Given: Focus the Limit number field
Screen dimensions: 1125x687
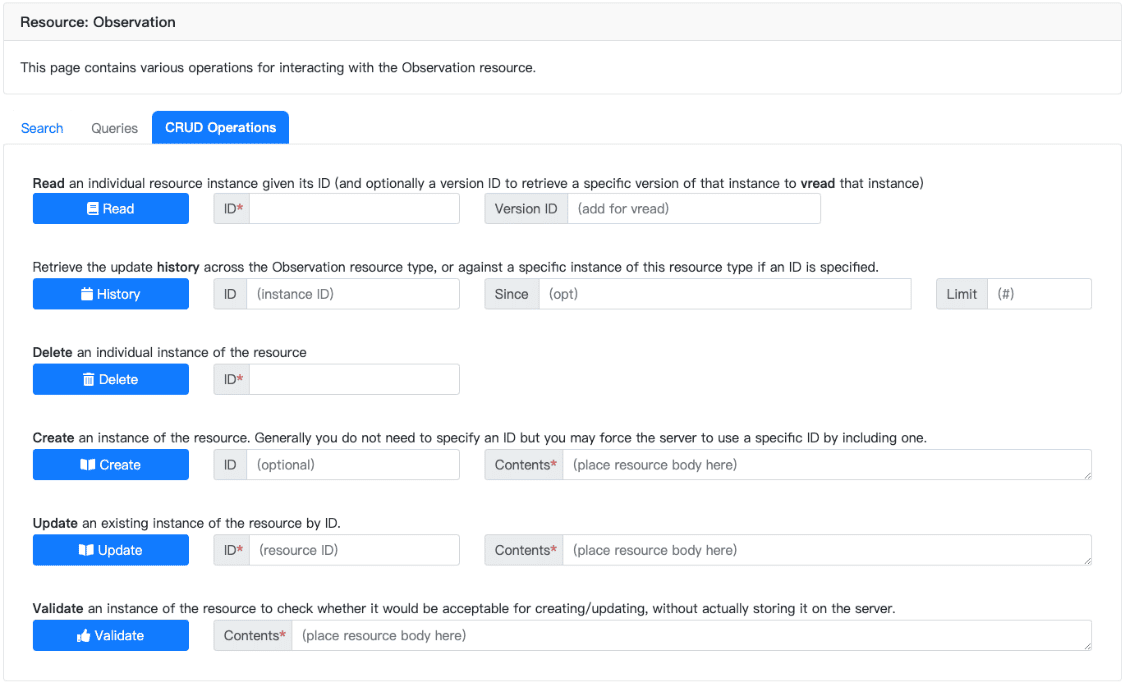Looking at the screenshot, I should click(1039, 294).
